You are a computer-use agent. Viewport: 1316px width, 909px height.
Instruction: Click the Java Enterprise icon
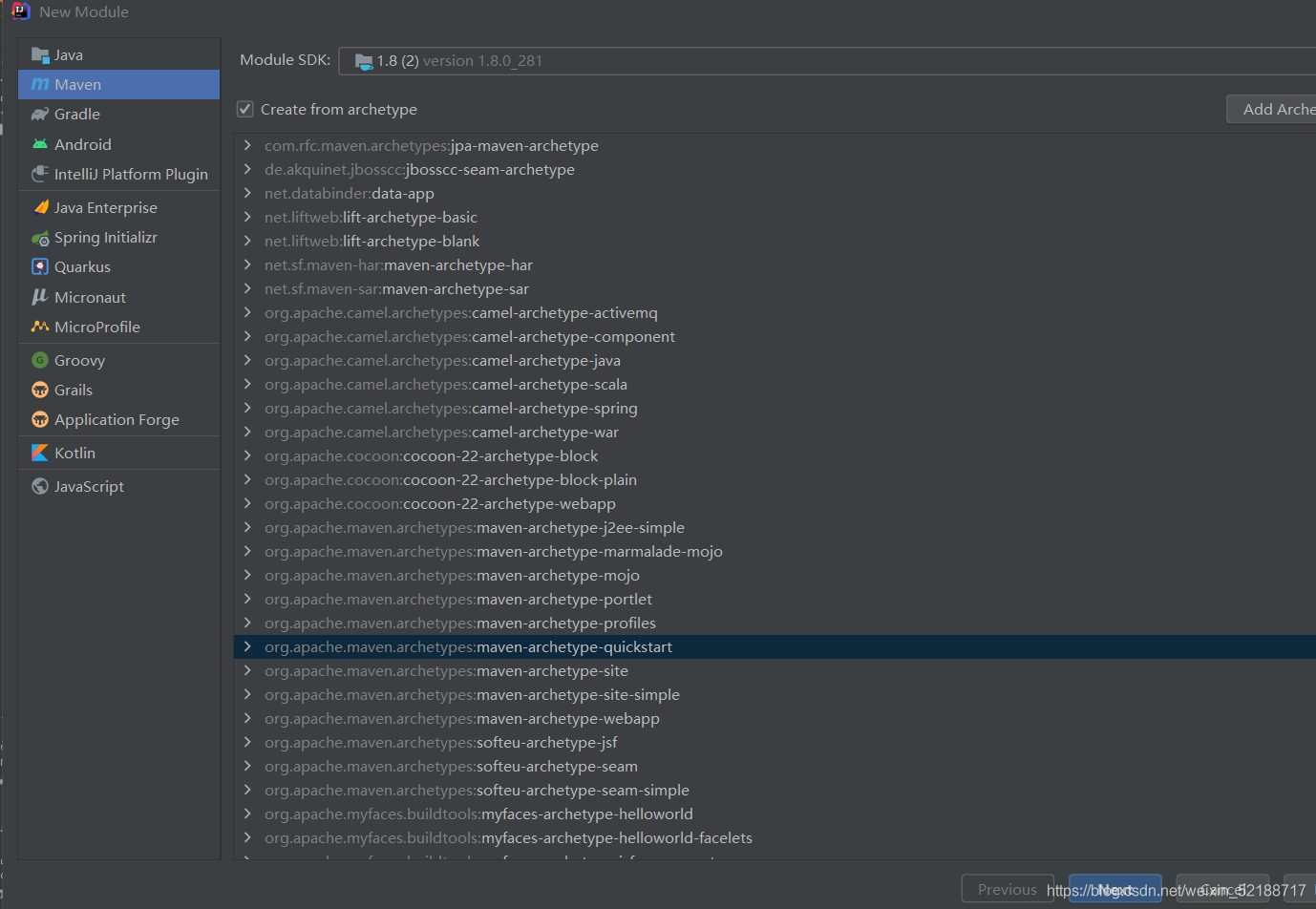click(x=40, y=207)
